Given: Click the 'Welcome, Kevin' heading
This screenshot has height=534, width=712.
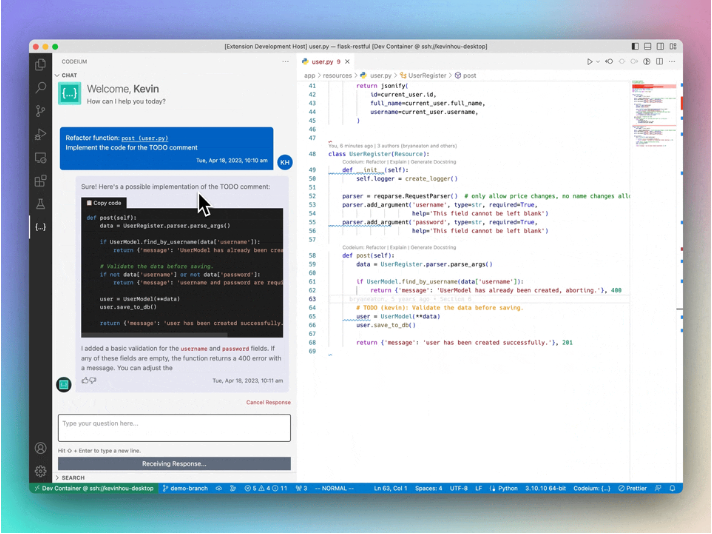Looking at the screenshot, I should click(123, 89).
